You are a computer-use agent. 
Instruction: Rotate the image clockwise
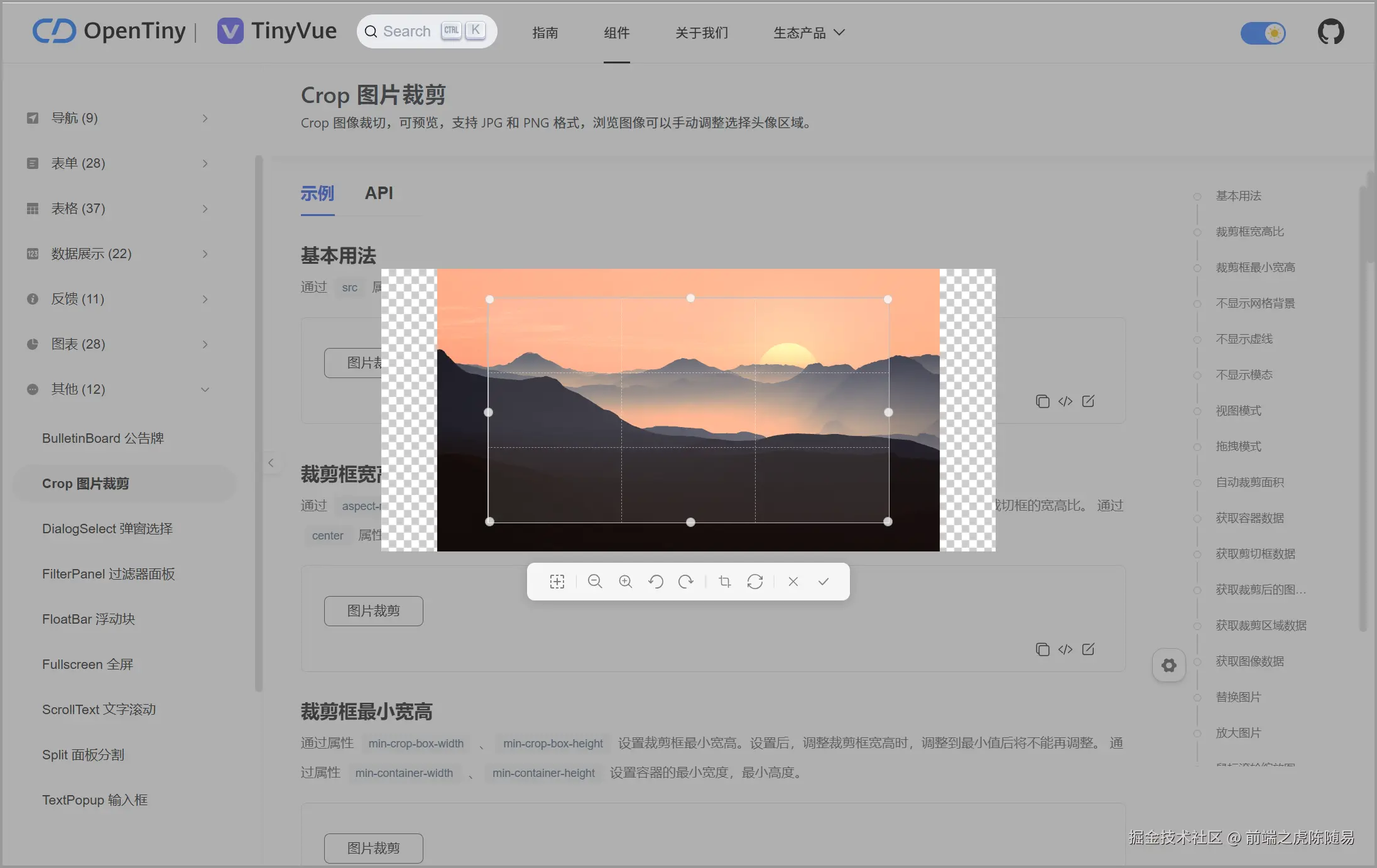(x=686, y=582)
